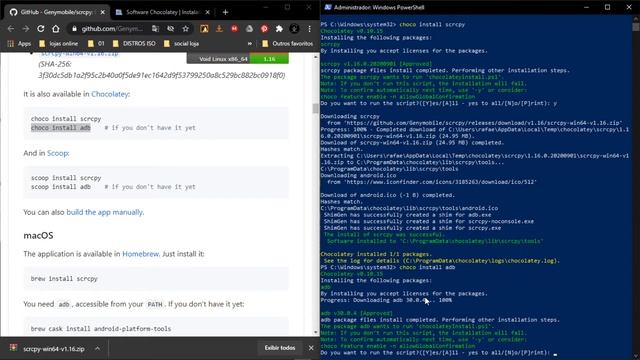The width and height of the screenshot is (640, 360).
Task: Open the red Pinterest extension icon
Action: pyautogui.click(x=264, y=29)
